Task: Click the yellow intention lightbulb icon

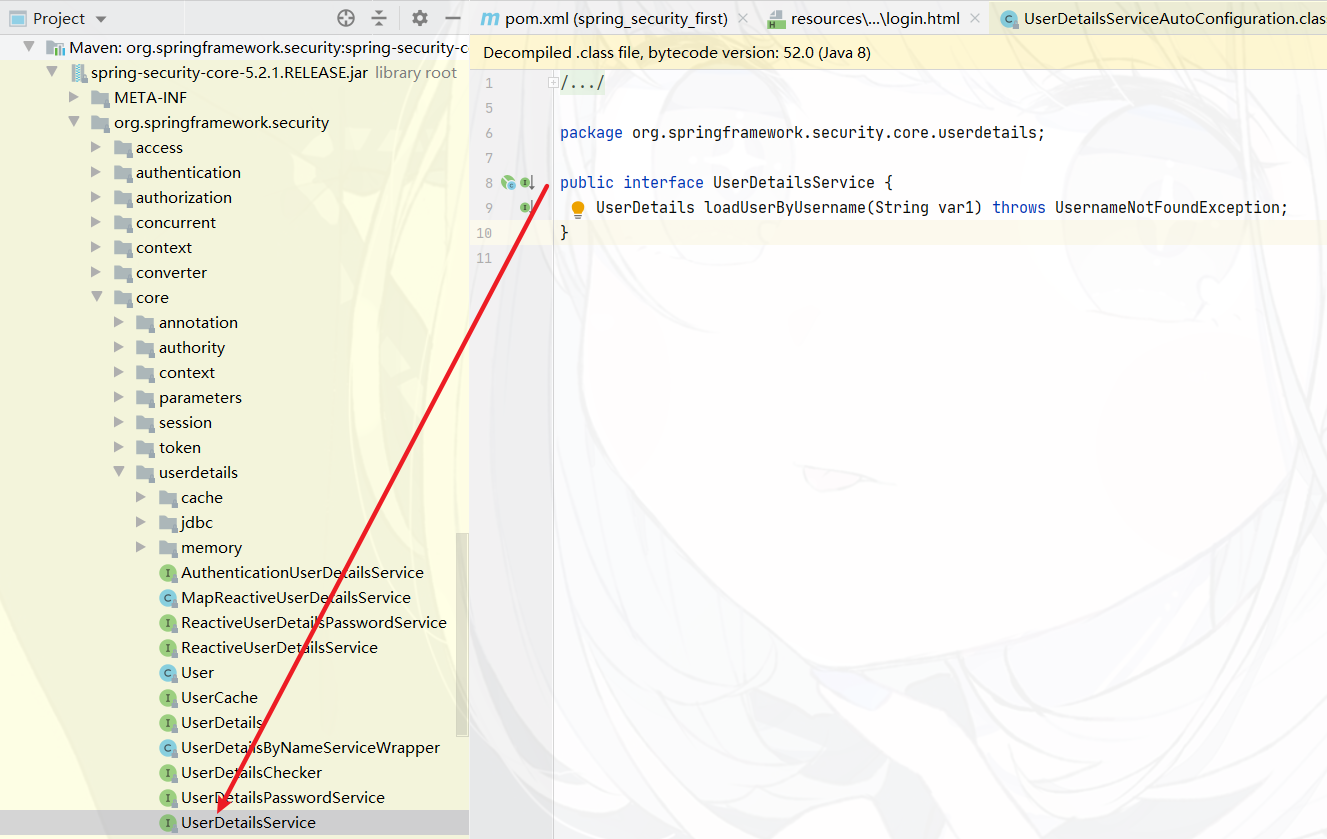Action: [578, 209]
